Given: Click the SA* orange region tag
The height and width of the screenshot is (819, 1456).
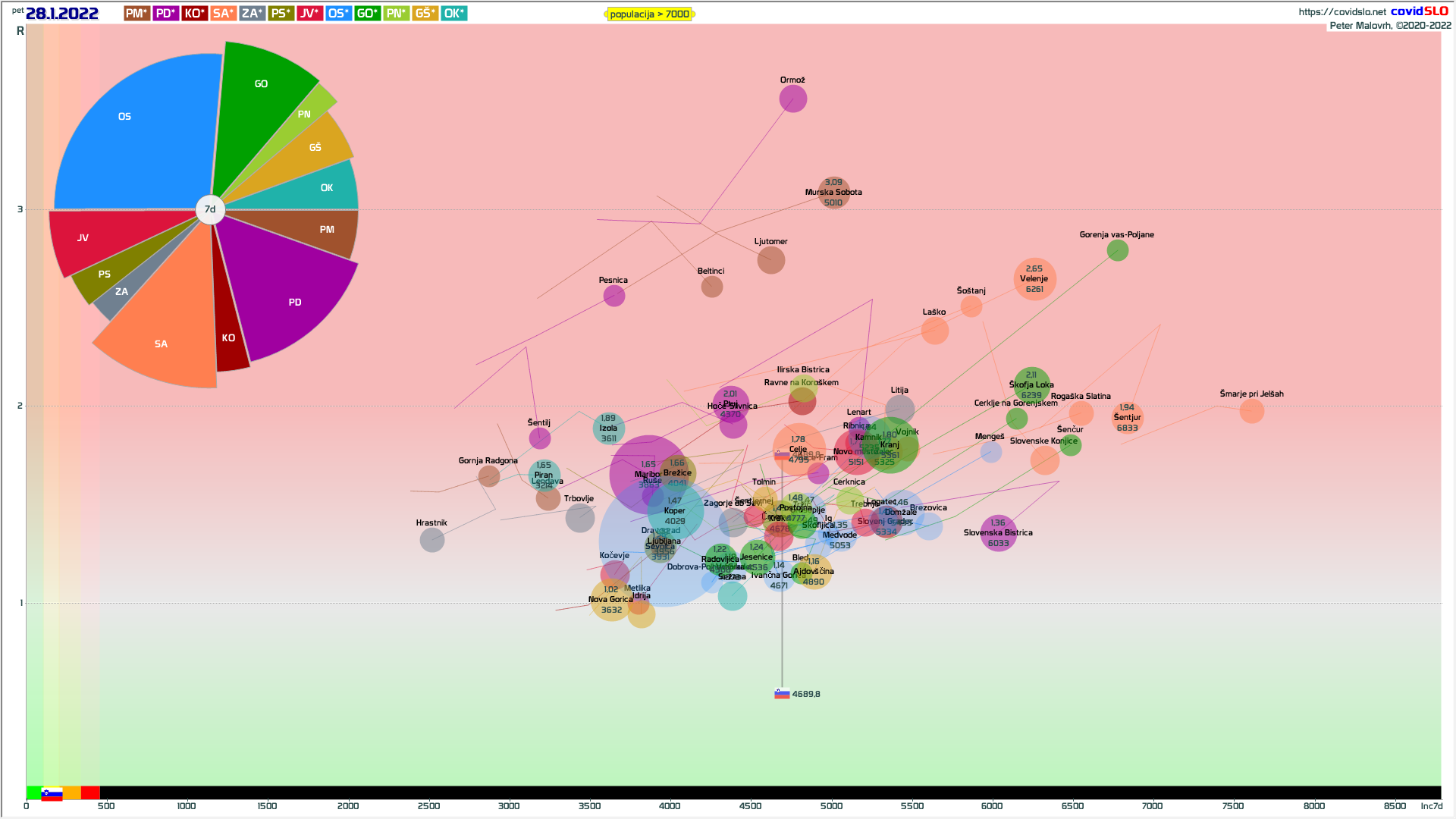Looking at the screenshot, I should click(x=223, y=14).
